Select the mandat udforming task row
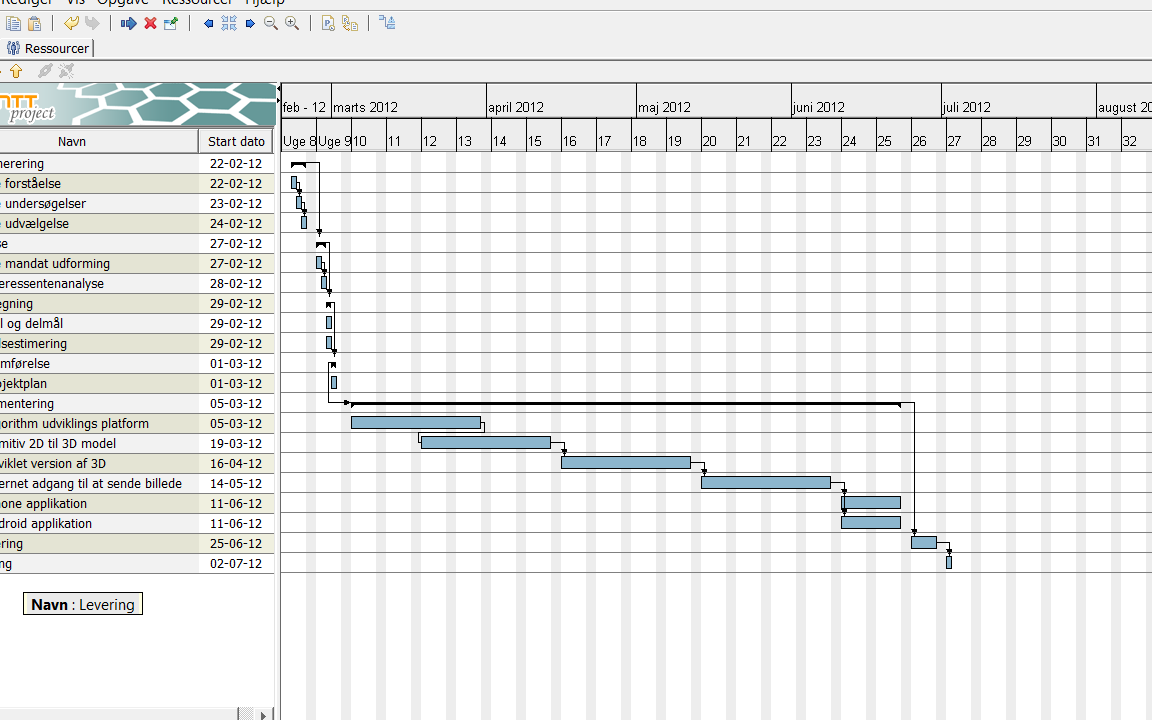Image resolution: width=1152 pixels, height=720 pixels. (137, 264)
